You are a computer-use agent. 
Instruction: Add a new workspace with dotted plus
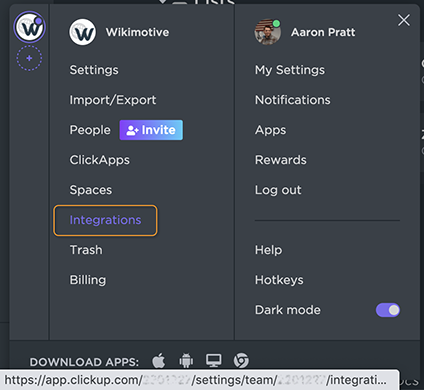(x=29, y=58)
